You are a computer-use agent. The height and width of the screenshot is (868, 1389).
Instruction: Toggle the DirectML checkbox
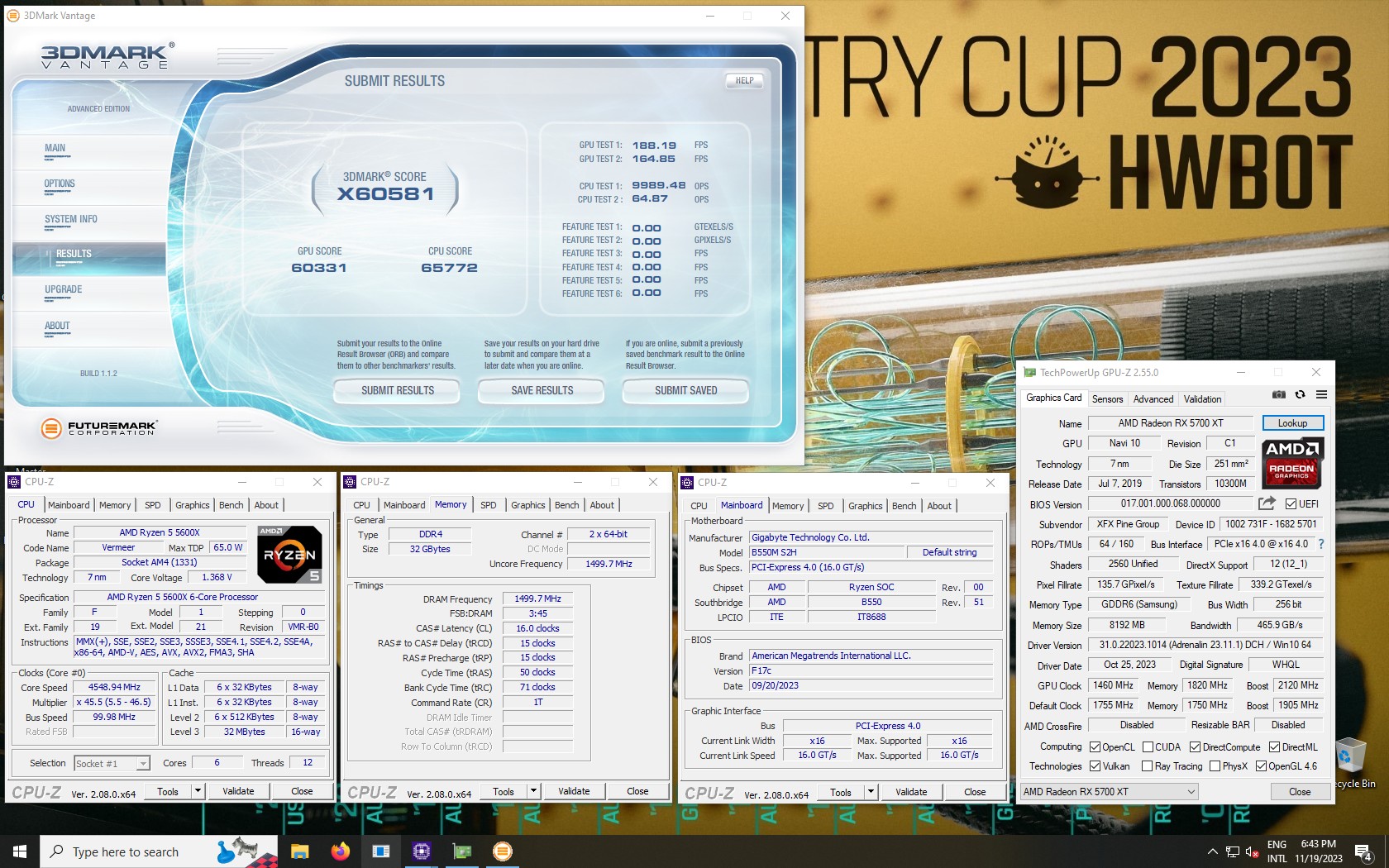click(1274, 746)
